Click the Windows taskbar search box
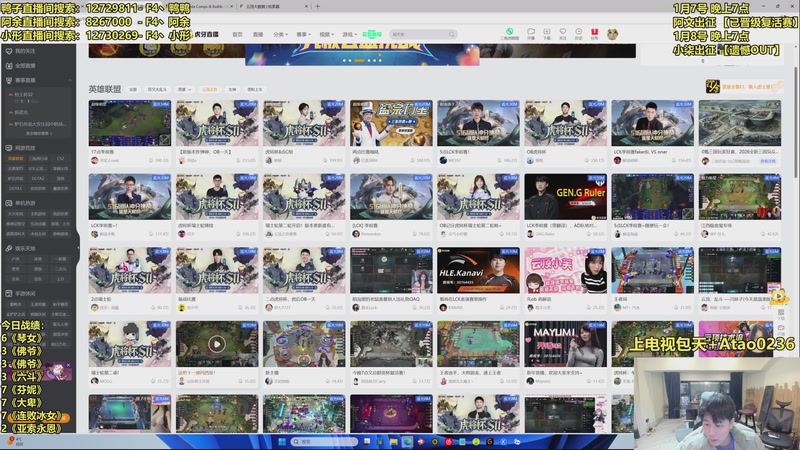Image resolution: width=800 pixels, height=450 pixels. tap(324, 442)
